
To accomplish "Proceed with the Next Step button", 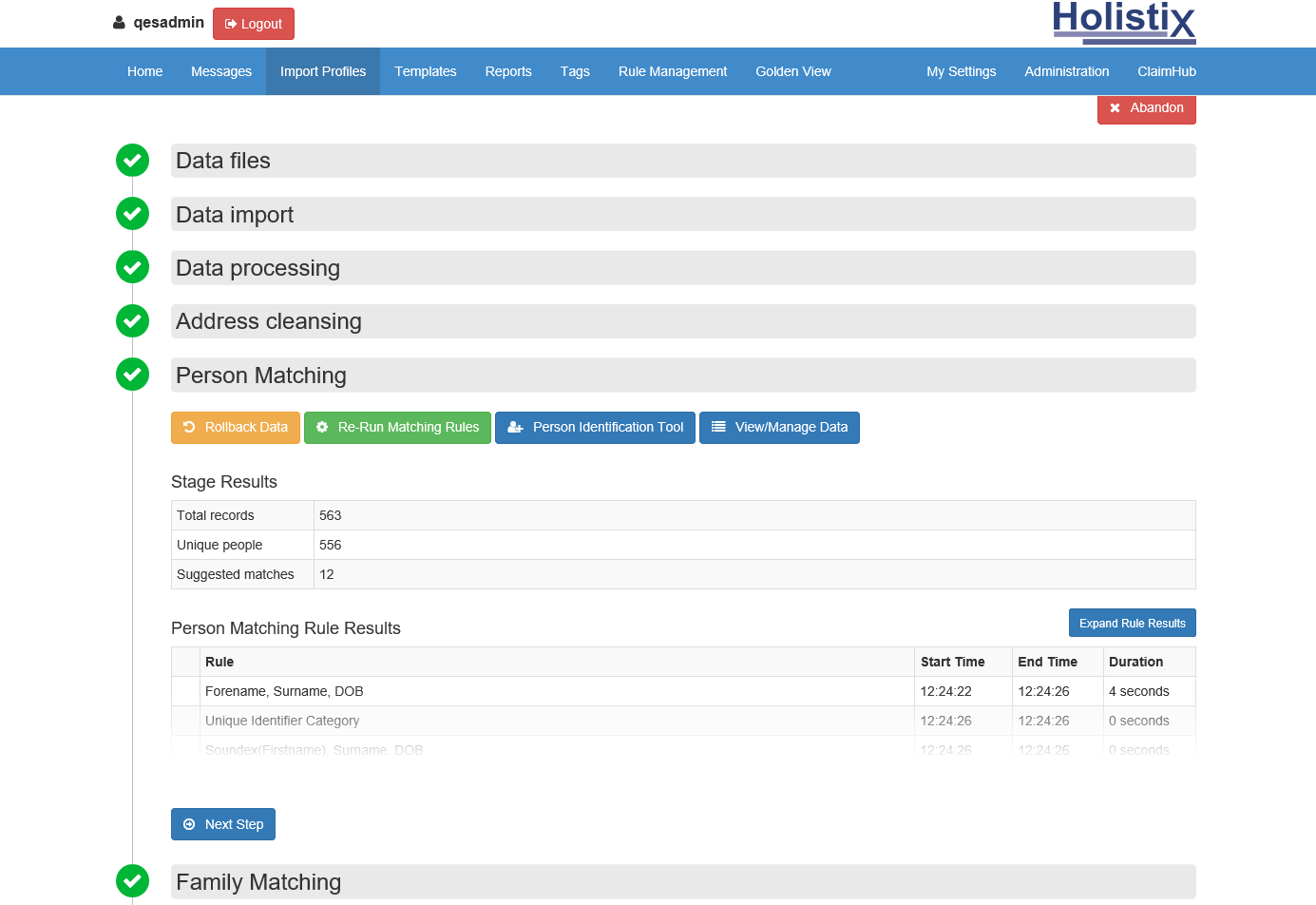I will (x=223, y=824).
